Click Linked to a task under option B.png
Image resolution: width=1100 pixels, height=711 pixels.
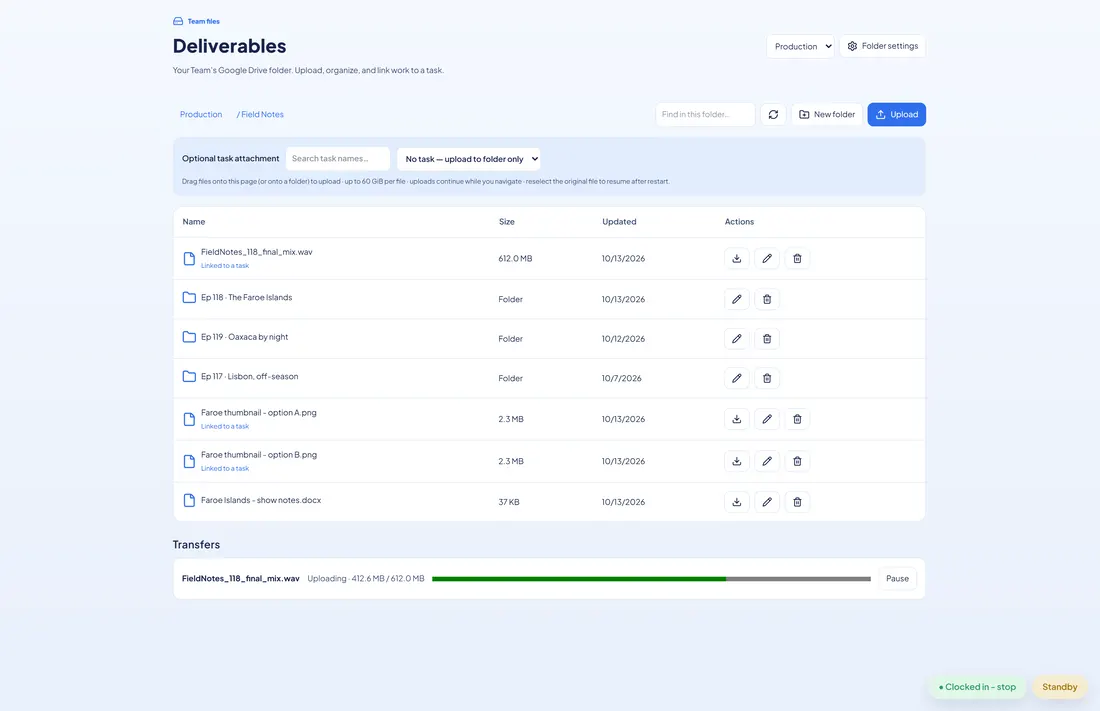coord(224,469)
